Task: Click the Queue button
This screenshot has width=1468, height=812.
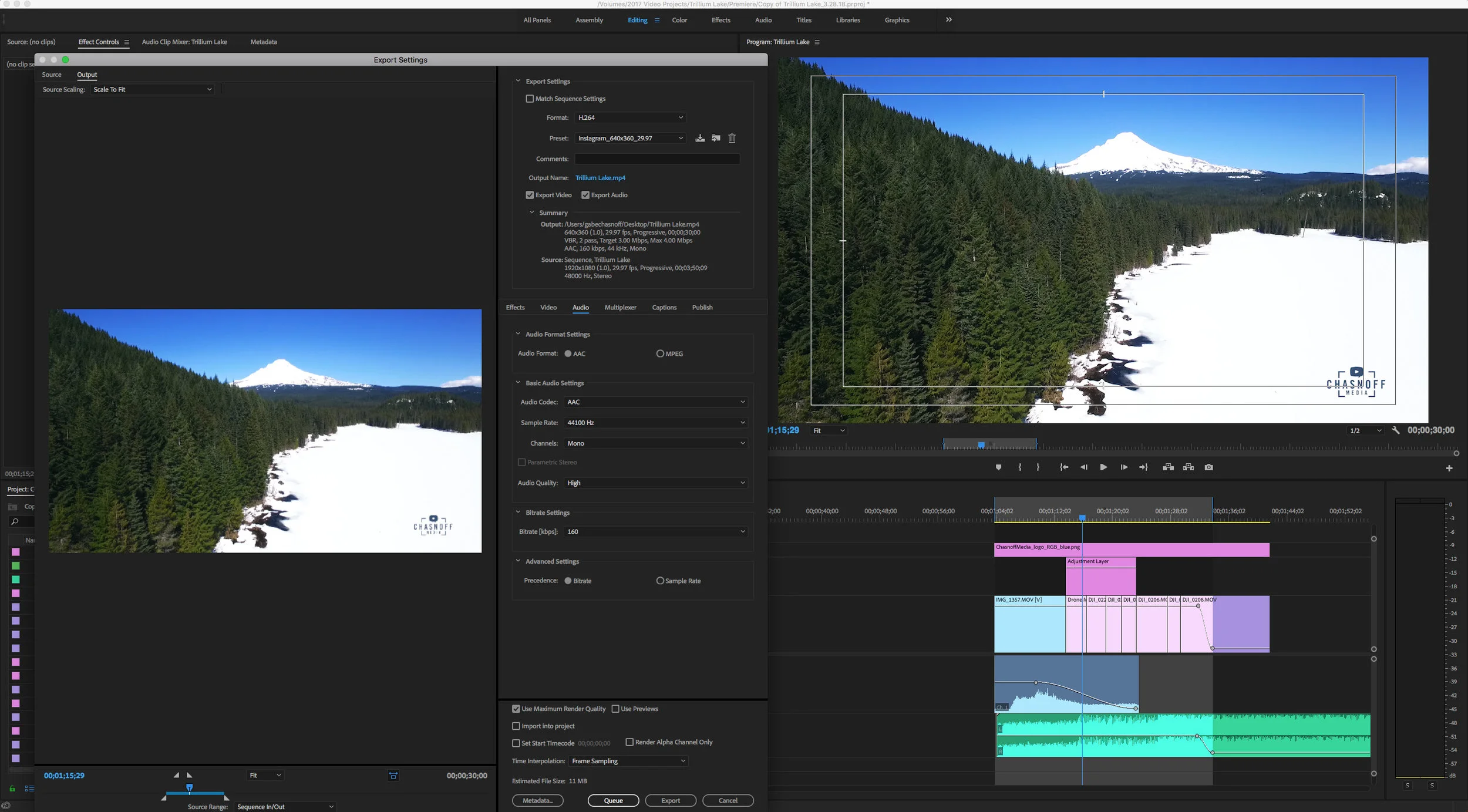Action: coord(613,800)
